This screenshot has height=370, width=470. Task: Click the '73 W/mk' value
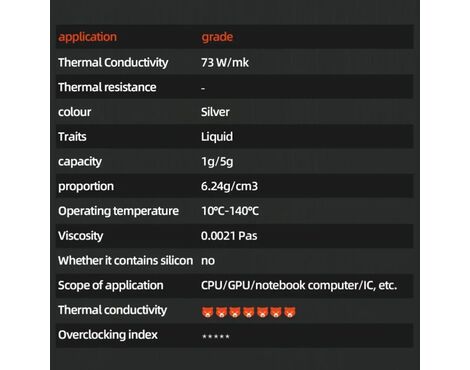225,62
